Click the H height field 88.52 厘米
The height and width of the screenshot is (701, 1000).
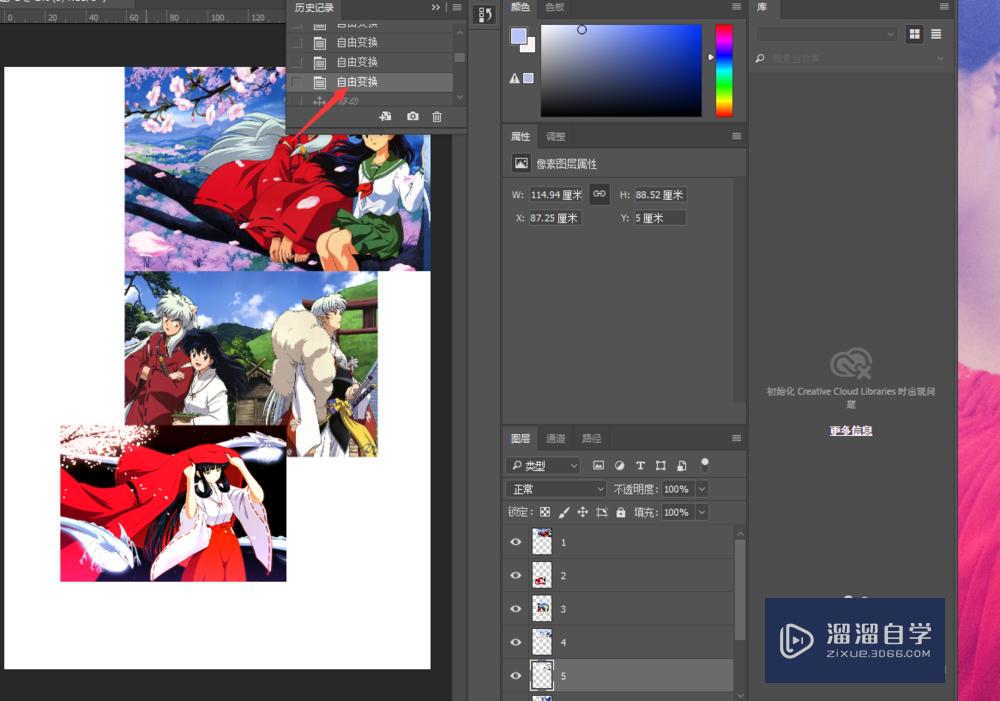click(x=660, y=195)
